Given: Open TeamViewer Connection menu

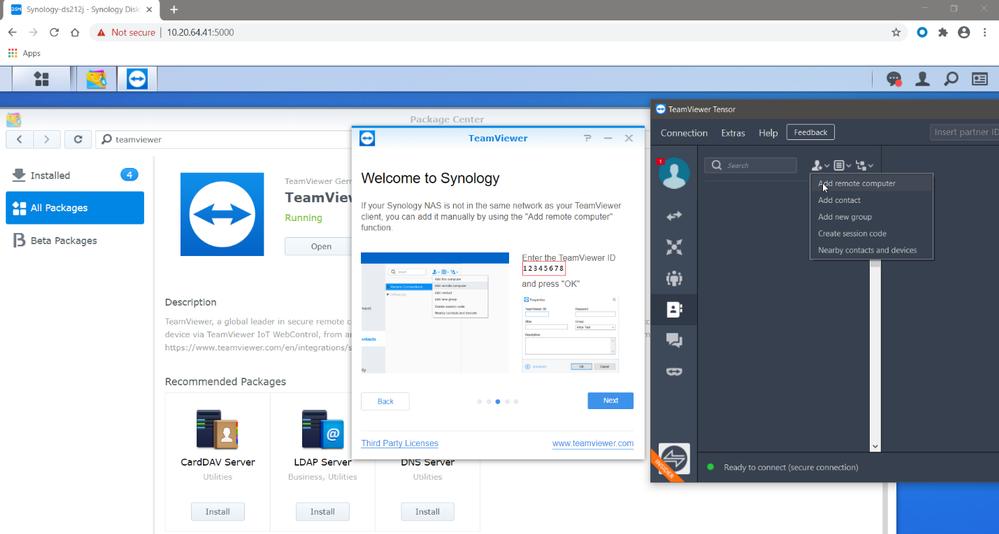Looking at the screenshot, I should pos(684,133).
